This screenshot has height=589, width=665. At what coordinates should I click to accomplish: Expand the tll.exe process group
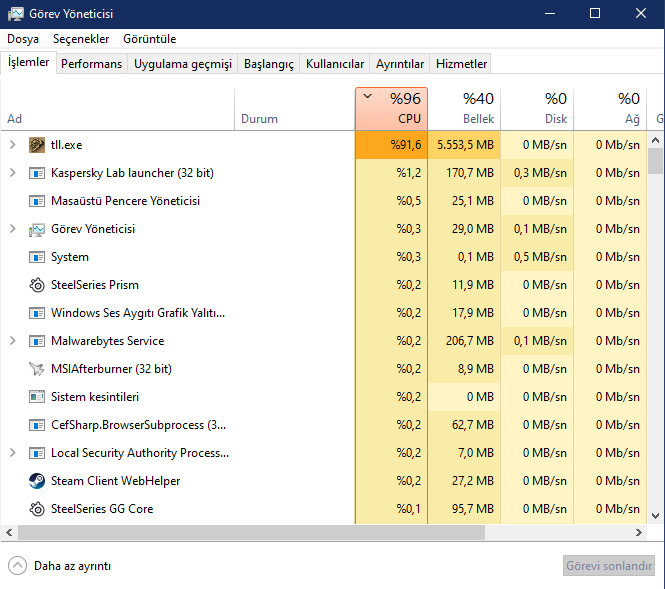click(13, 145)
